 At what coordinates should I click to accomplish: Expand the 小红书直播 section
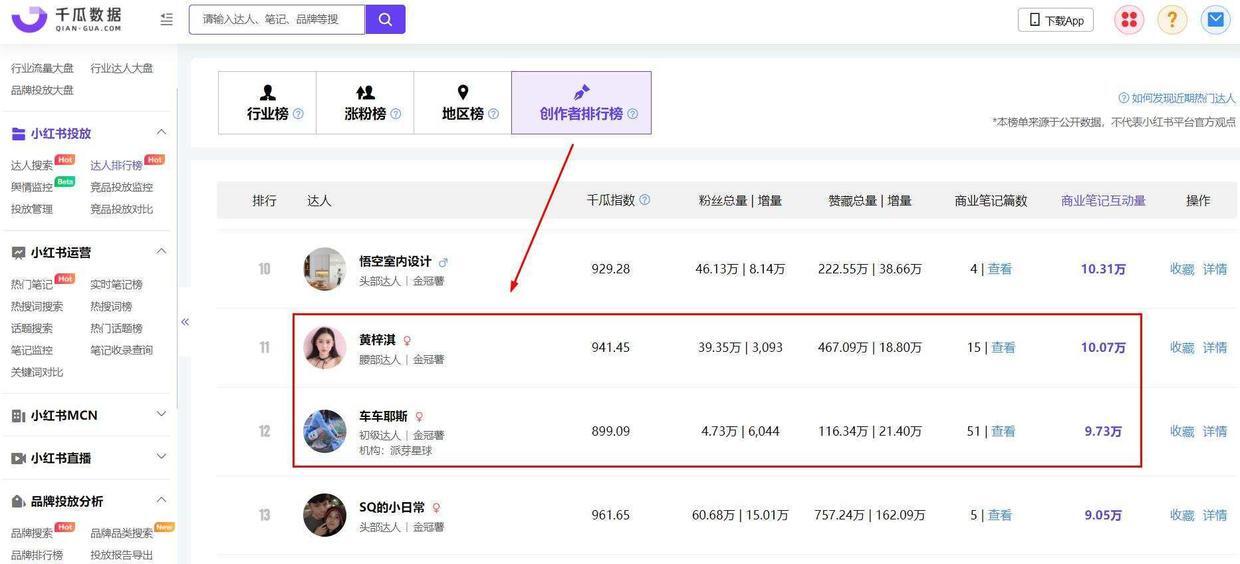coord(161,457)
